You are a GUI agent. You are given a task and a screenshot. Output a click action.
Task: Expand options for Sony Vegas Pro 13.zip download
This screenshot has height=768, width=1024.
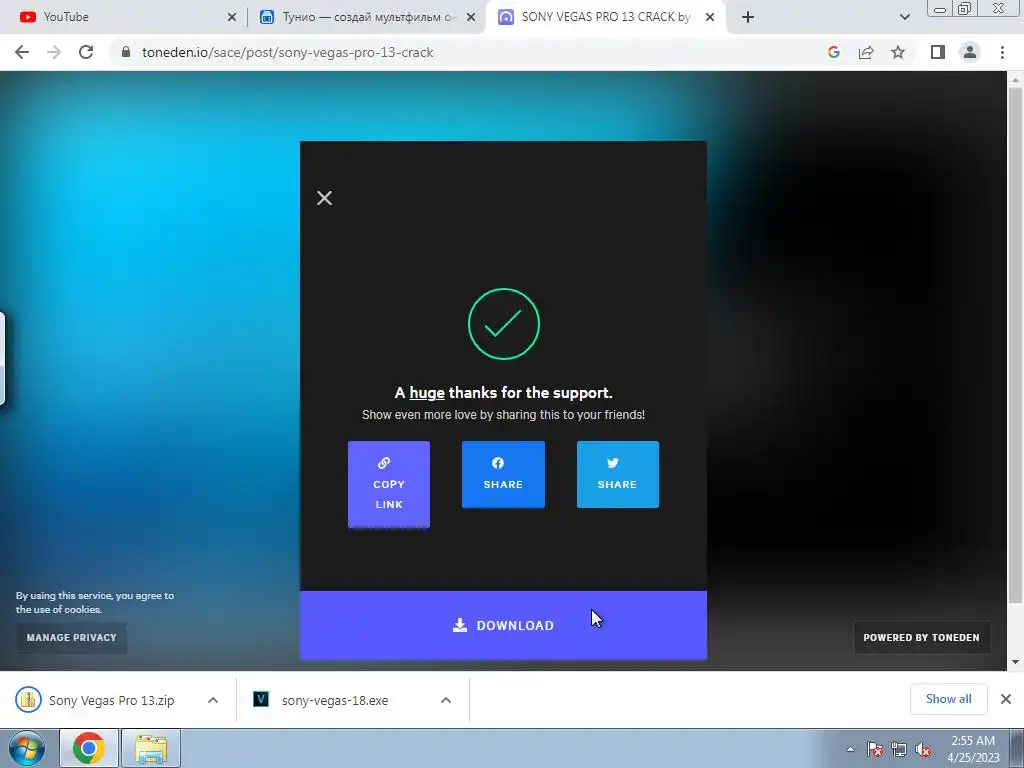coord(213,700)
